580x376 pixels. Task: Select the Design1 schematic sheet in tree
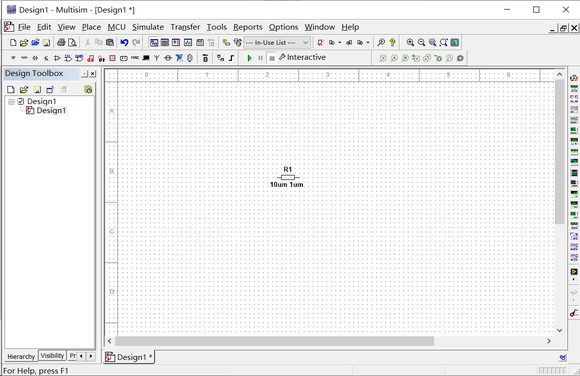(51, 110)
